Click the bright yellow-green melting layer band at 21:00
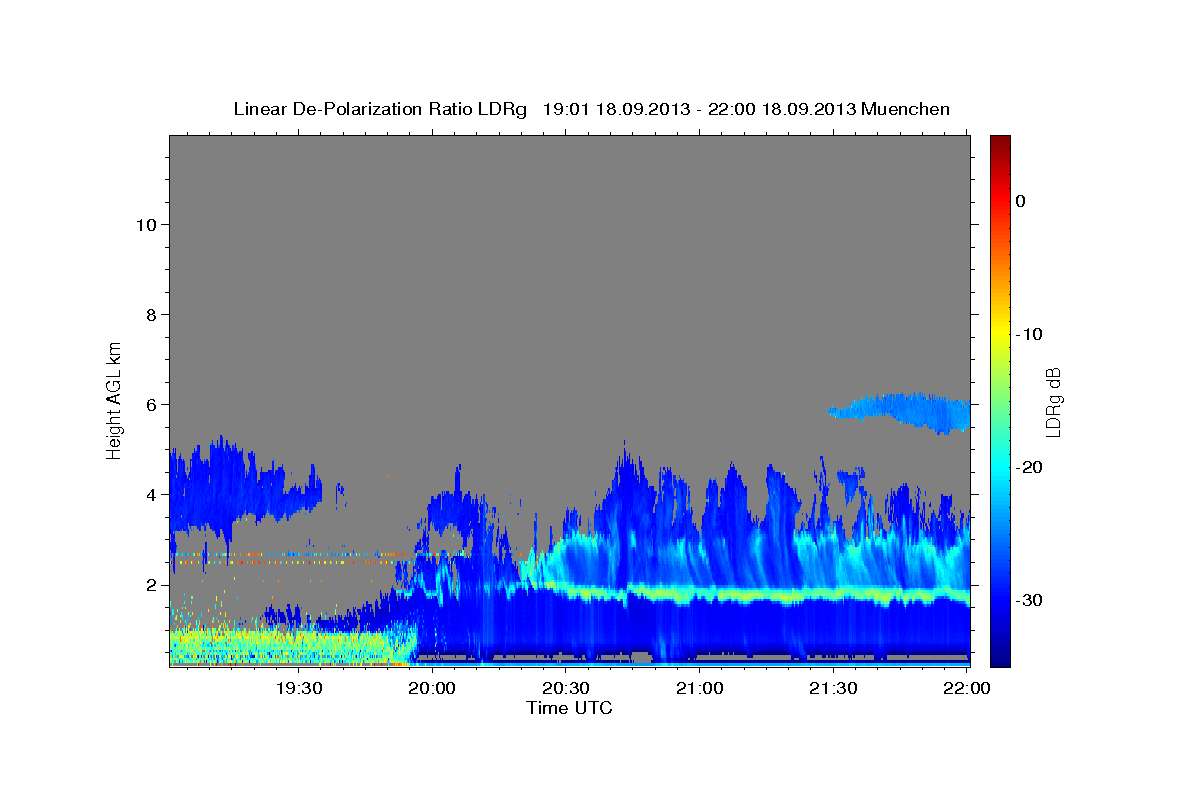1200x800 pixels. click(700, 595)
